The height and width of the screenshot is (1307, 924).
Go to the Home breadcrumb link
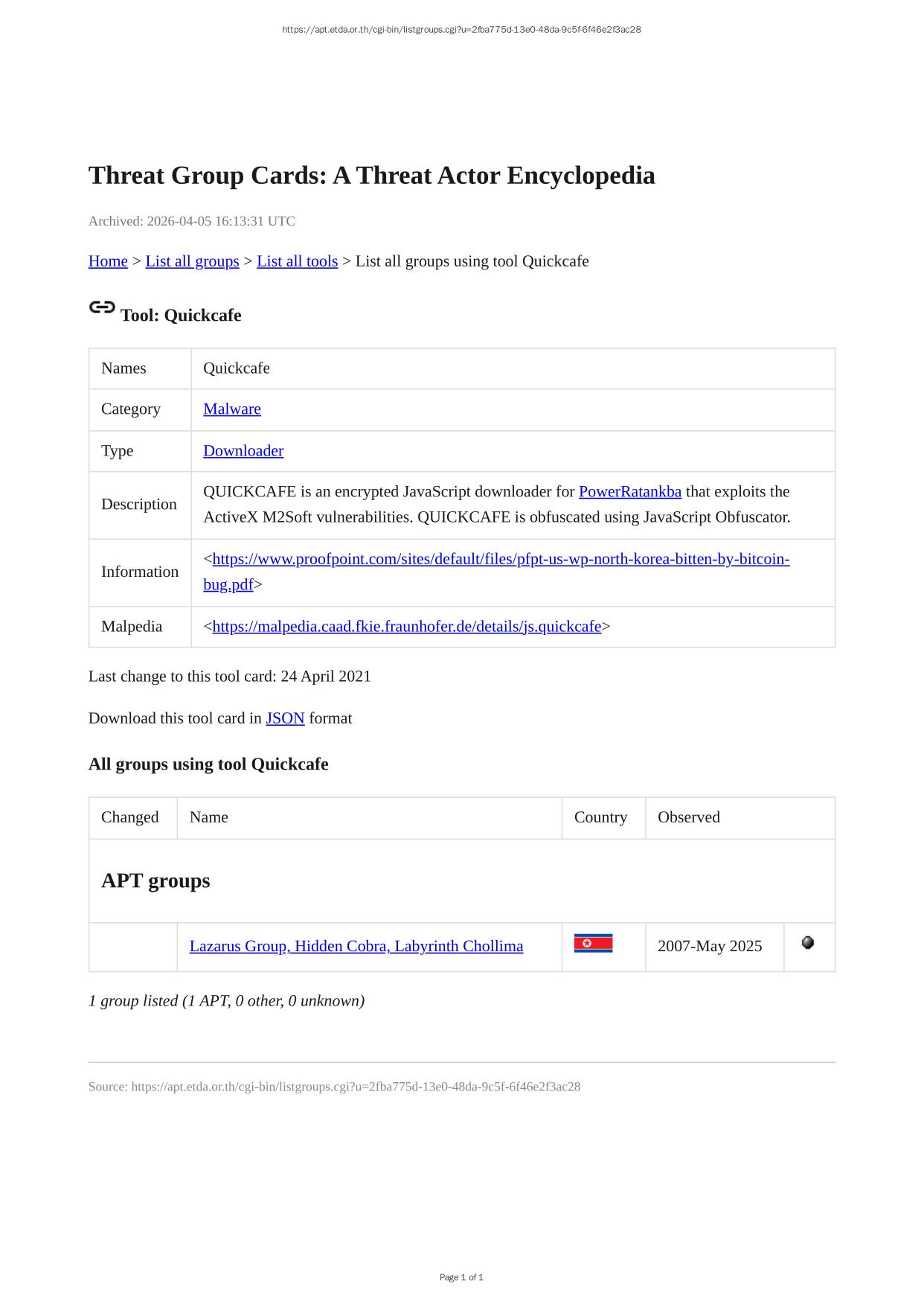point(108,261)
